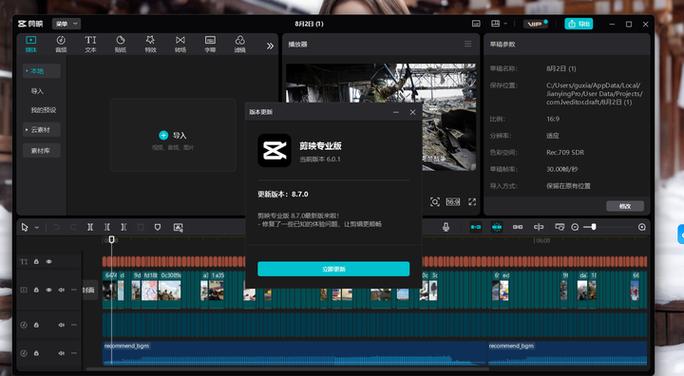
Task: Close the 版本更新 update dialog
Action: click(x=413, y=112)
